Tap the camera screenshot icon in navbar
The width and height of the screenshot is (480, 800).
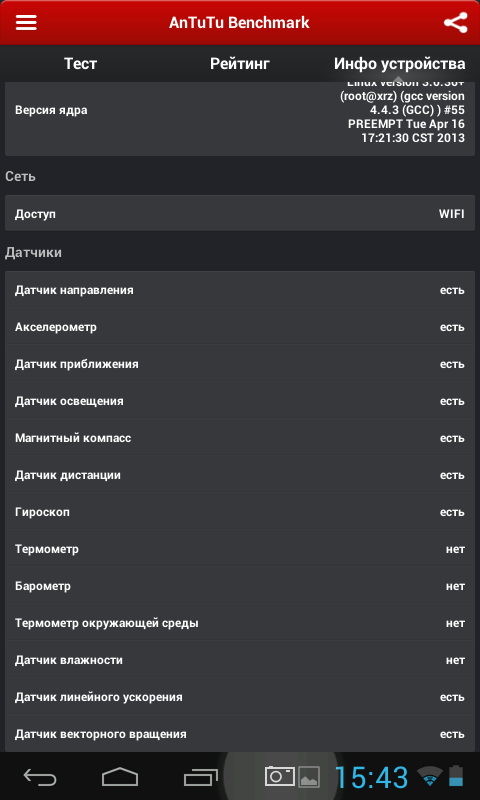pos(280,776)
